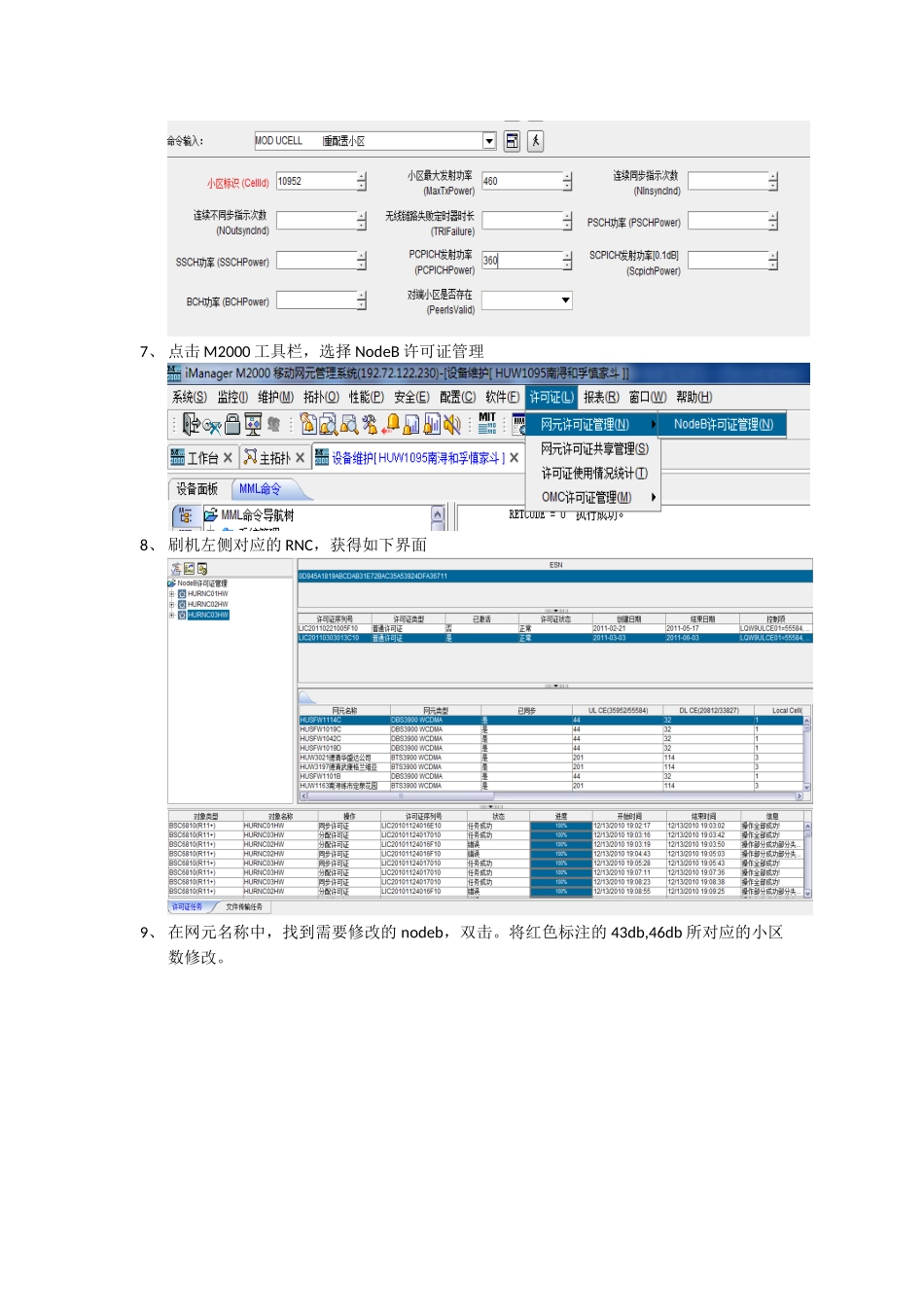This screenshot has width=924, height=1307.
Task: Click the mute speaker toolbar icon
Action: [452, 424]
